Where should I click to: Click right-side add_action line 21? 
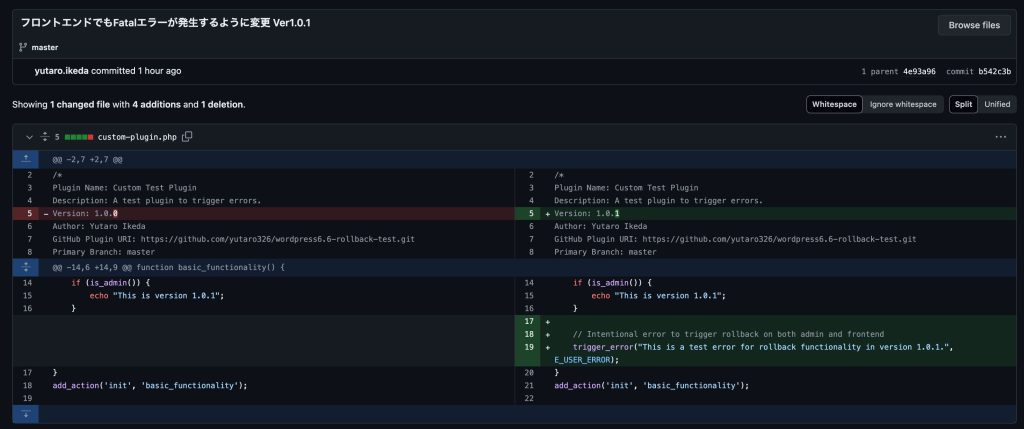coord(652,385)
